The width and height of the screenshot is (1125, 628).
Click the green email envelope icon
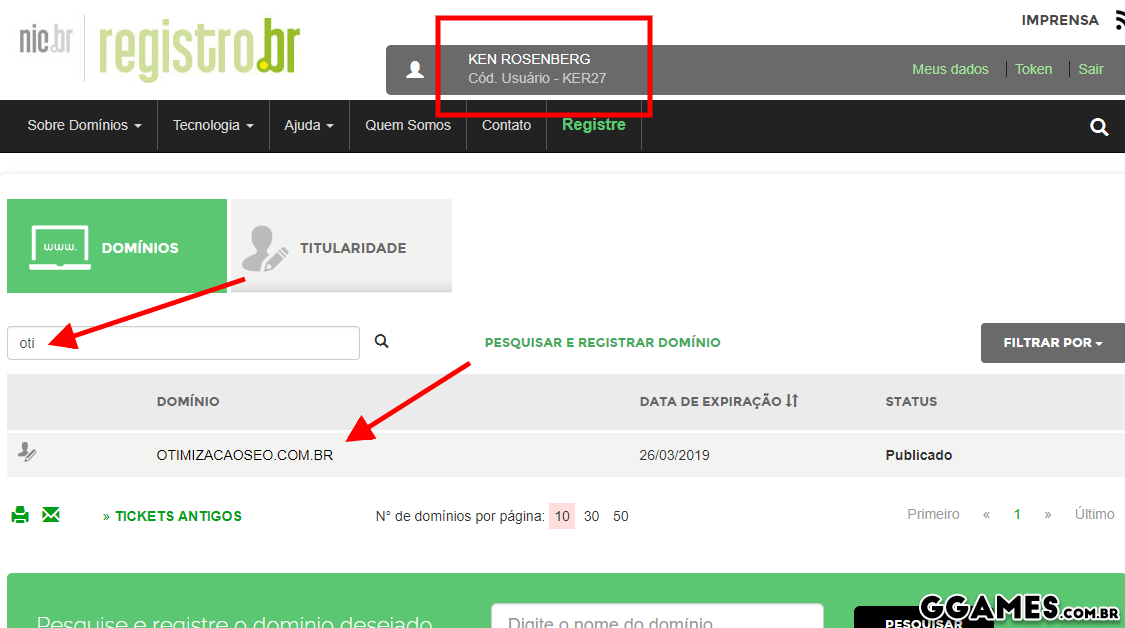(x=51, y=515)
